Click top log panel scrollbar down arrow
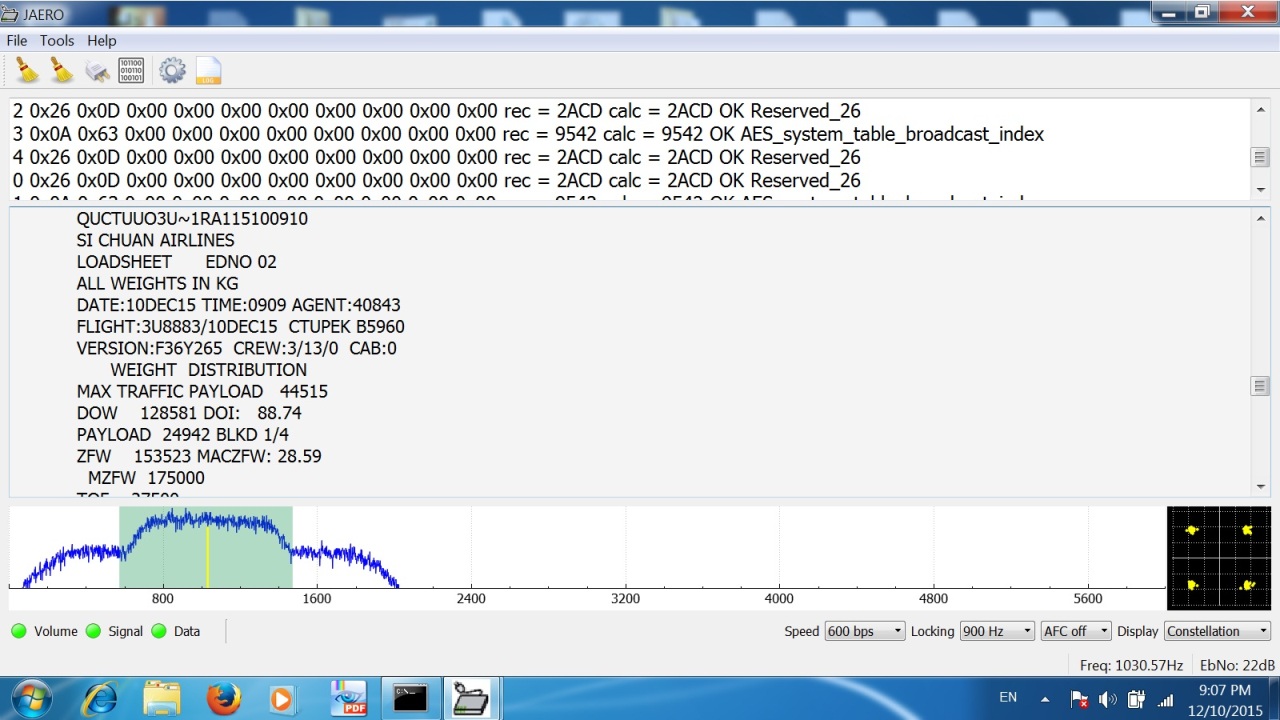This screenshot has height=720, width=1280. (x=1260, y=190)
